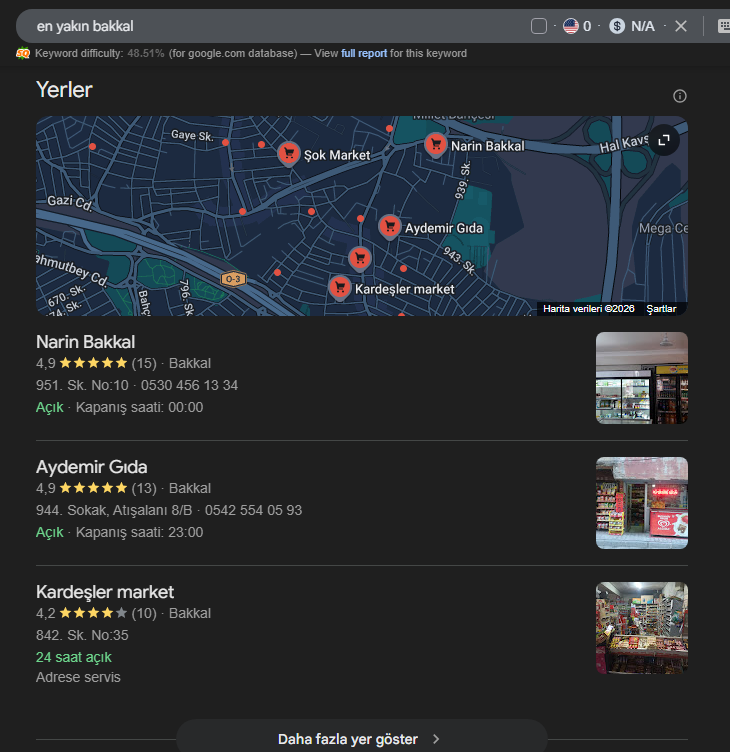This screenshot has height=752, width=730.
Task: Click the SEOquake logo icon
Action: 23,53
